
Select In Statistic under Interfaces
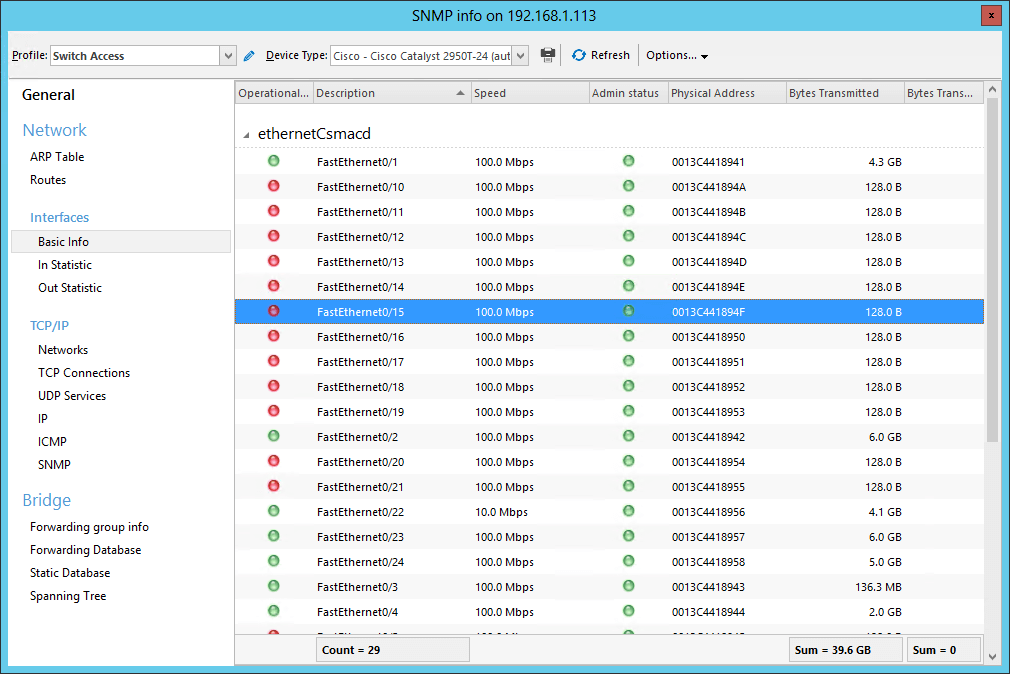(x=64, y=265)
